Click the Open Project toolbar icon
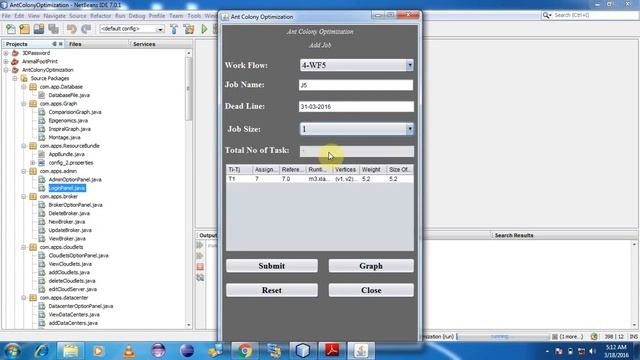This screenshot has width=640, height=360. tap(39, 29)
